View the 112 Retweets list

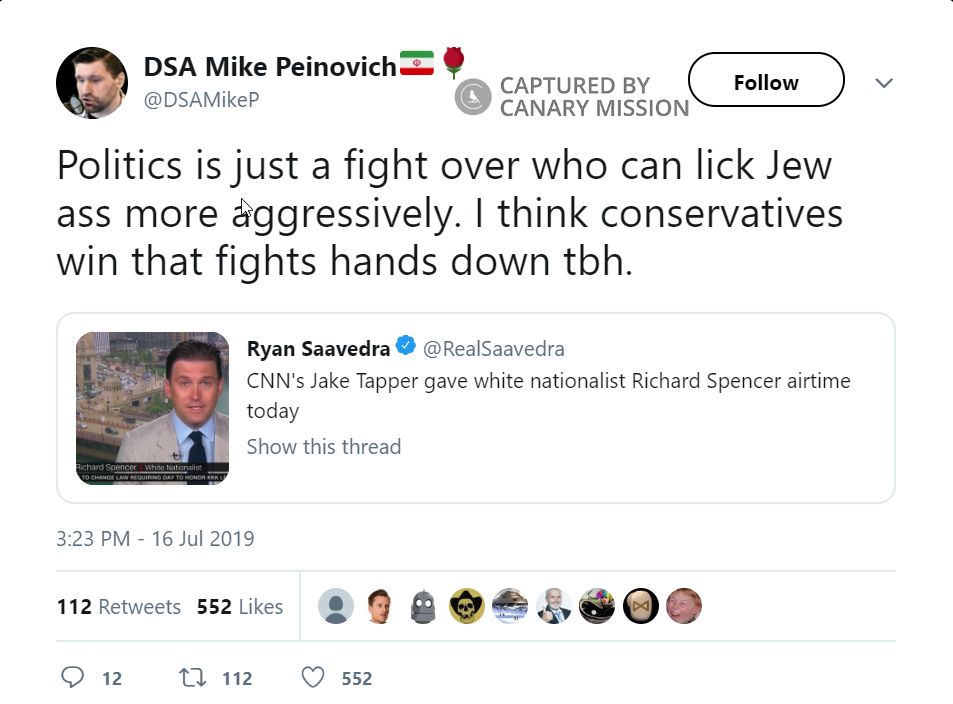tap(119, 607)
